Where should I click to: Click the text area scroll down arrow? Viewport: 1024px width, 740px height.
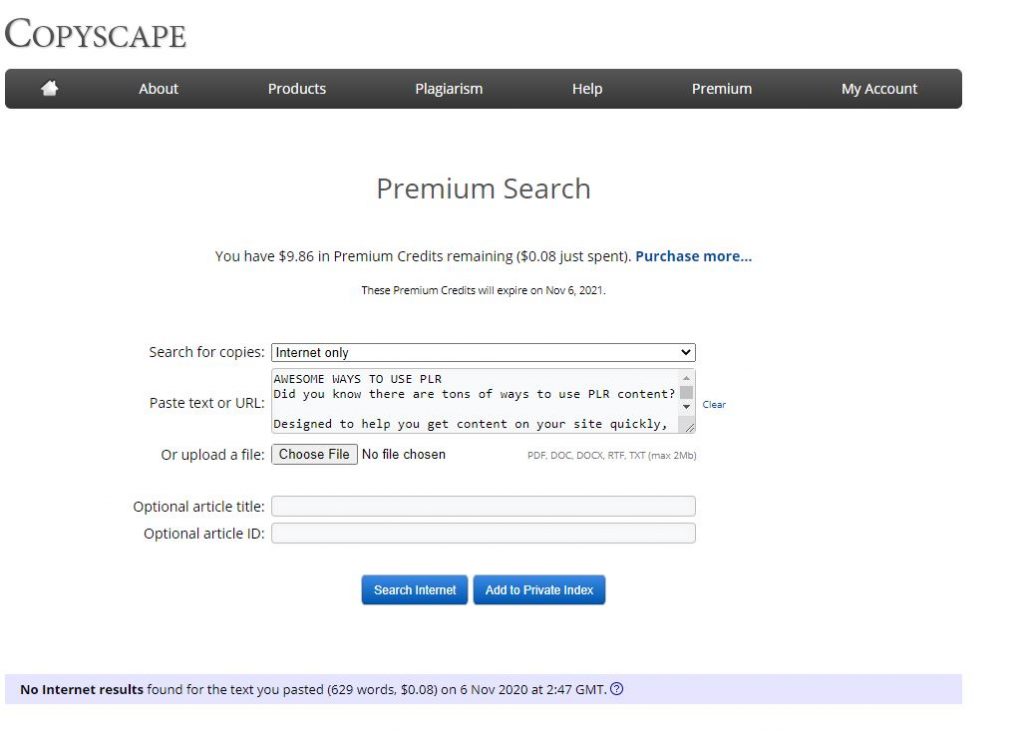click(686, 406)
